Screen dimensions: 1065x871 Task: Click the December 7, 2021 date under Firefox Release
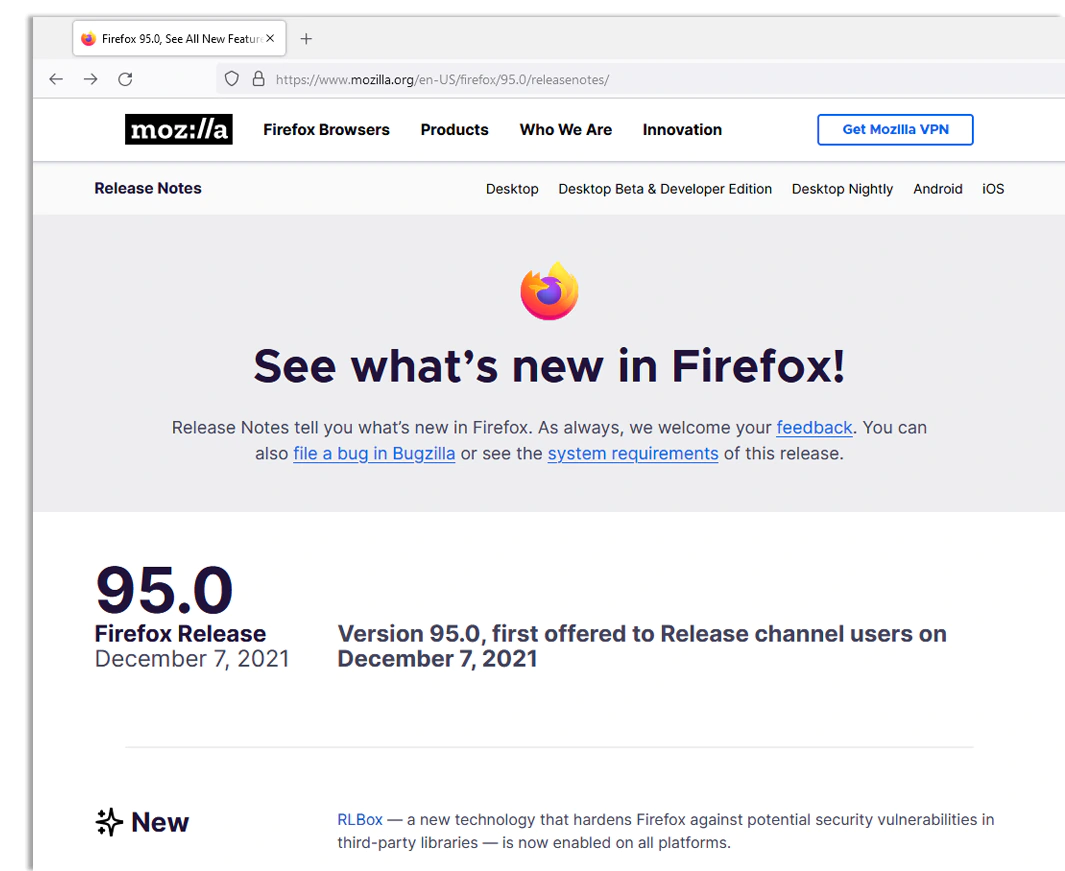(192, 658)
